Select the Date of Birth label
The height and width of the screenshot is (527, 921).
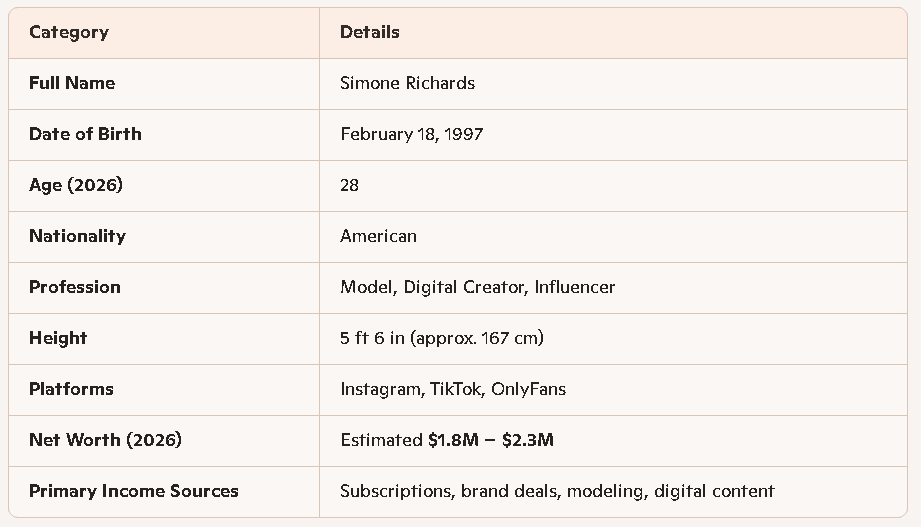(85, 134)
